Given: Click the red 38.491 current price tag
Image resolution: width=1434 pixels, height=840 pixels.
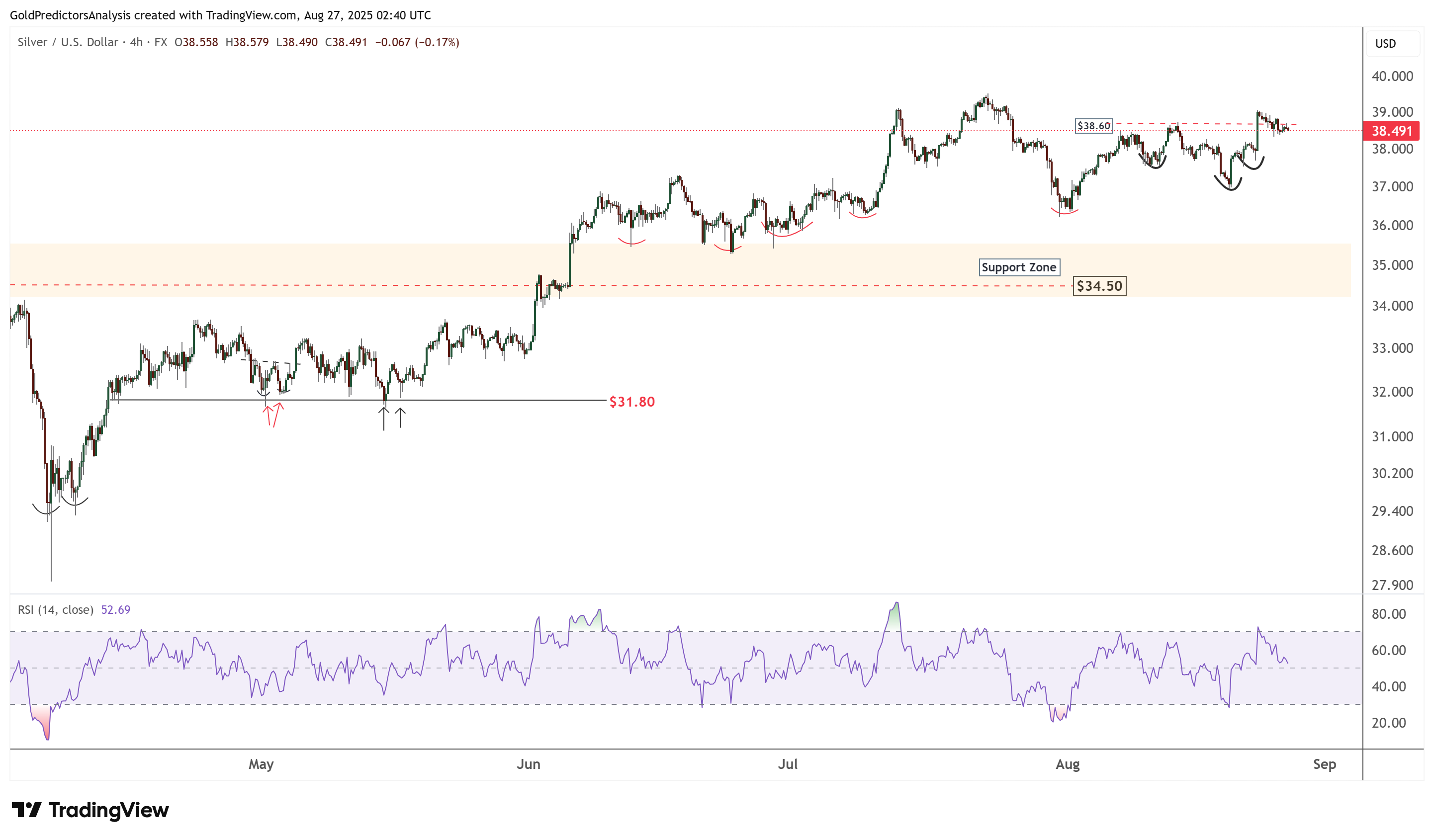Looking at the screenshot, I should tap(1391, 131).
